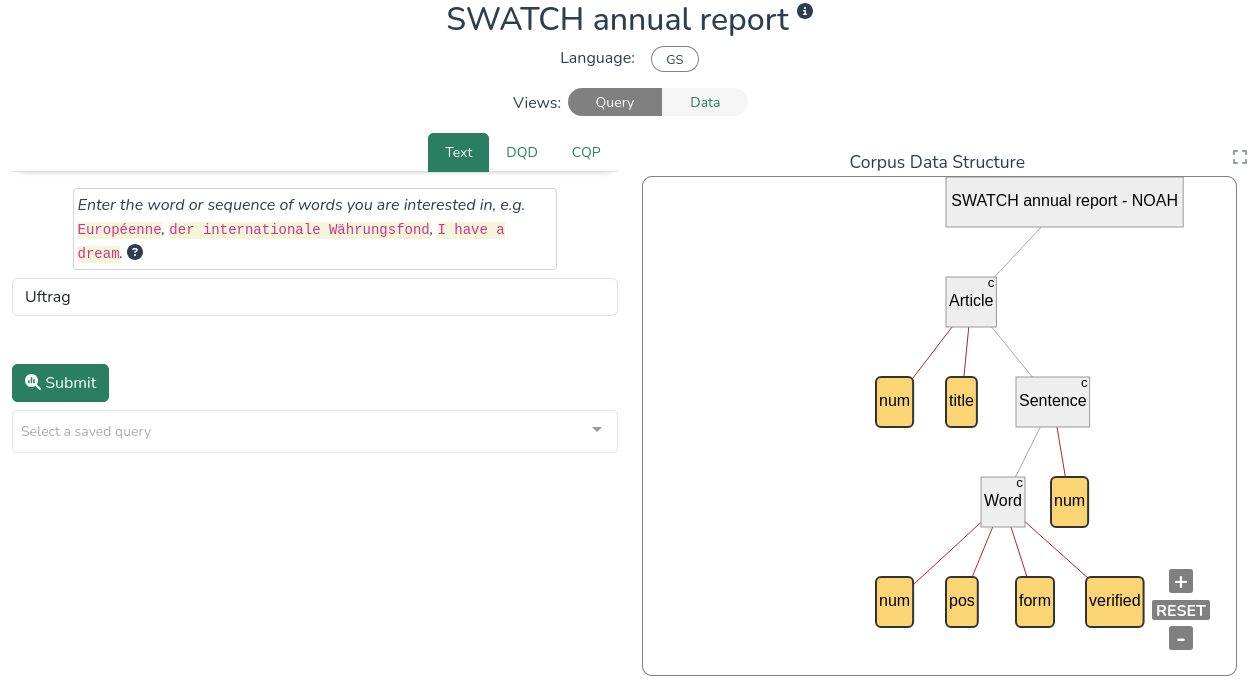Toggle fullscreen for Corpus Data Structure
Screen dimensions: 1259x682
point(1240,157)
